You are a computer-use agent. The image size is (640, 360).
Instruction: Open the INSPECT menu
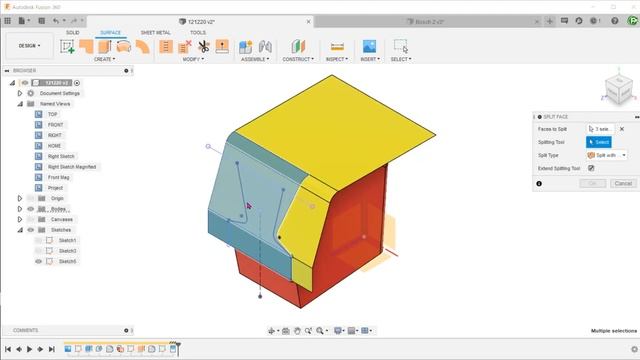pyautogui.click(x=337, y=59)
